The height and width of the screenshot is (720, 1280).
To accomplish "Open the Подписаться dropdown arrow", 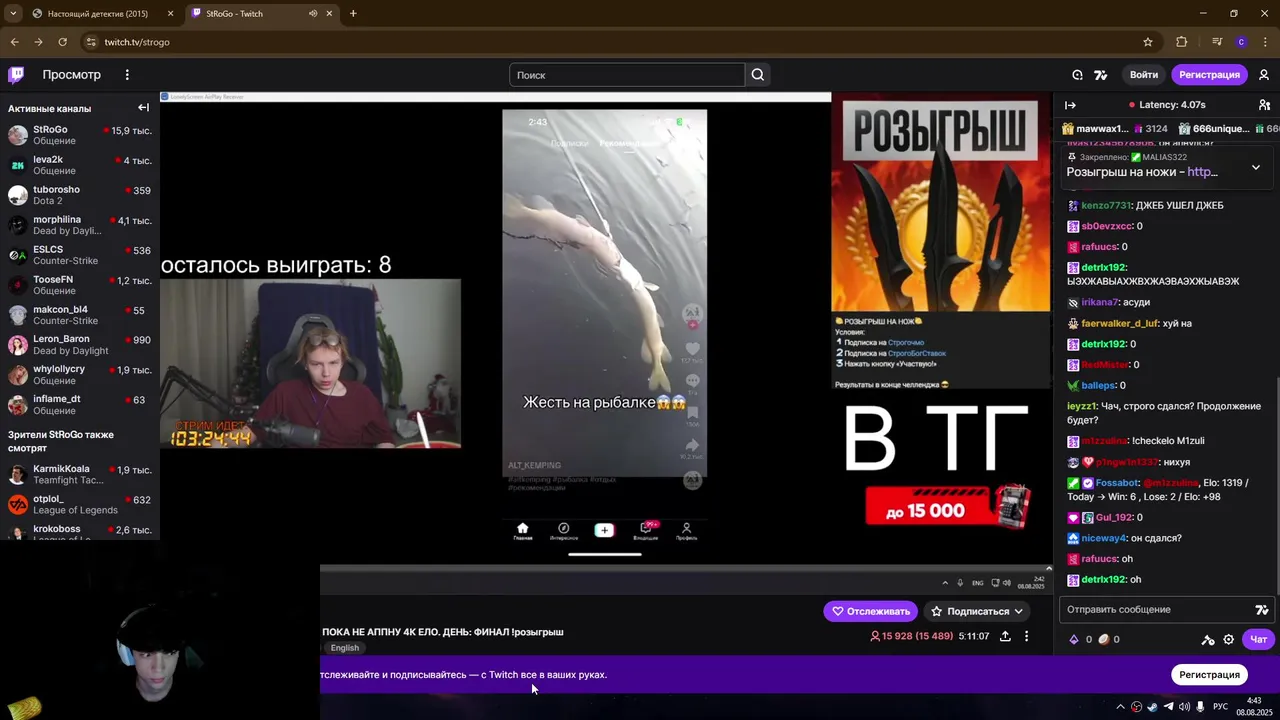I will click(x=1019, y=611).
